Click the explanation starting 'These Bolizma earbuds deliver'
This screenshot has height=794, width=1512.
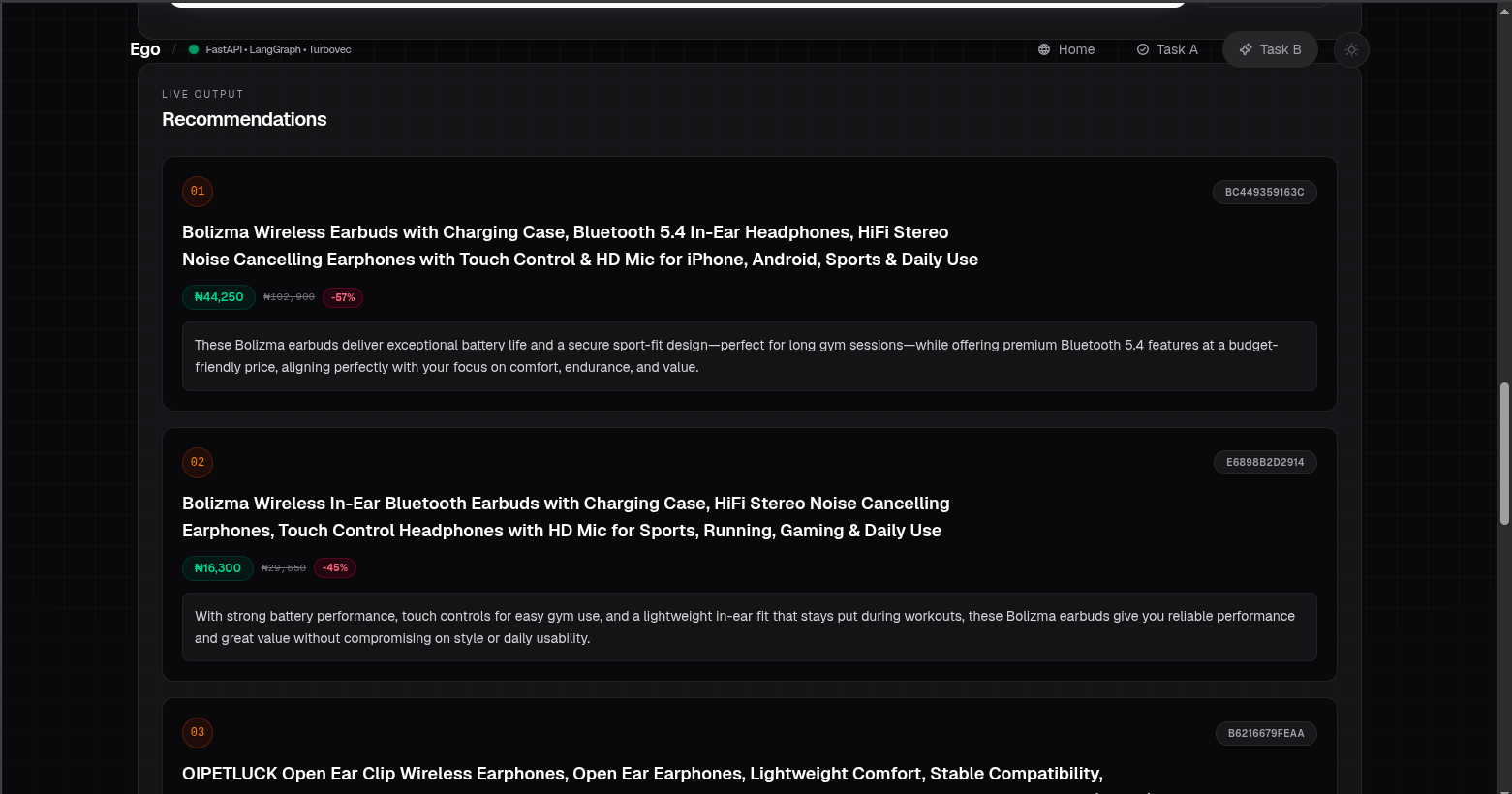point(749,356)
